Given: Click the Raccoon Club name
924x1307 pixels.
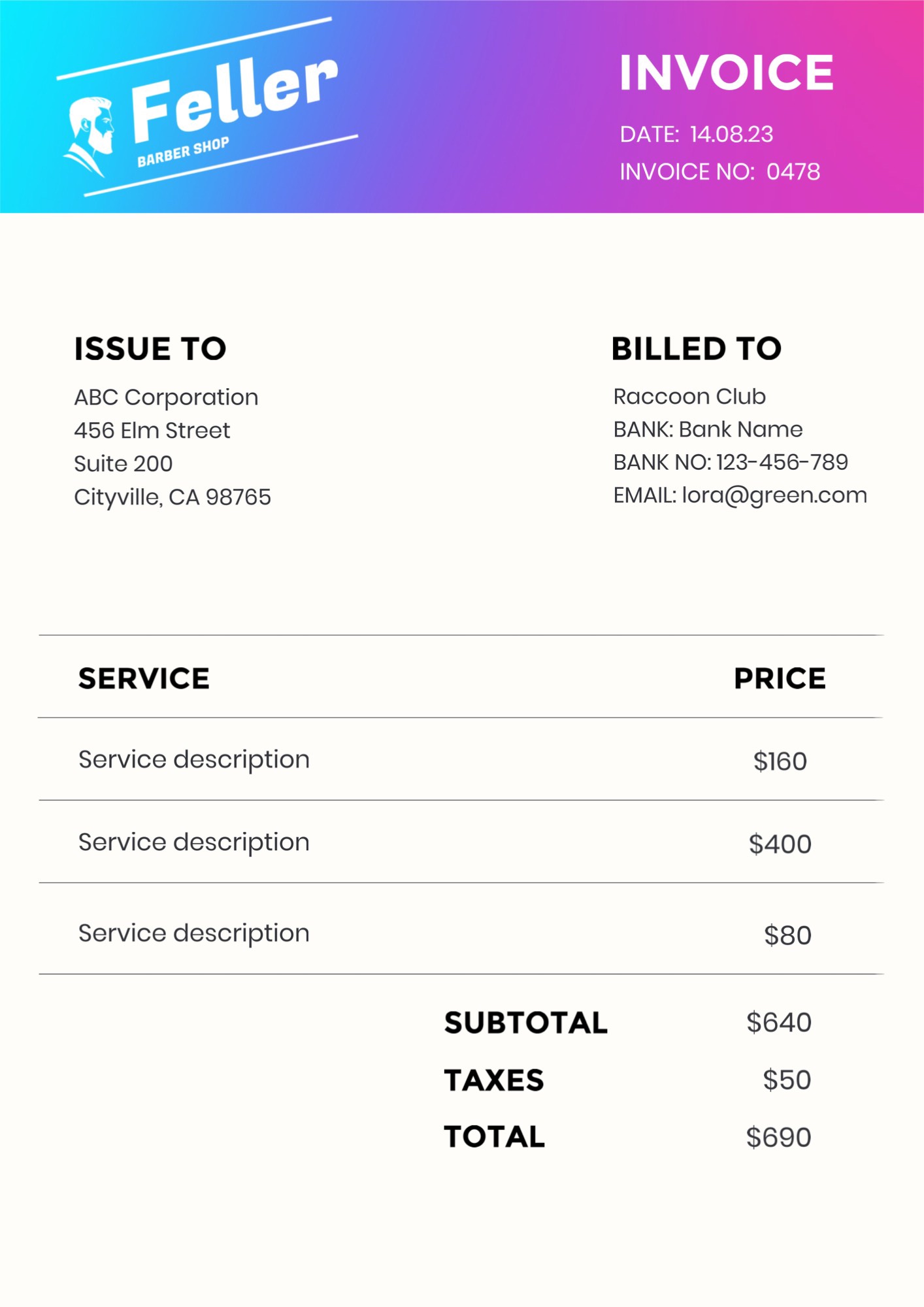Looking at the screenshot, I should coord(689,397).
